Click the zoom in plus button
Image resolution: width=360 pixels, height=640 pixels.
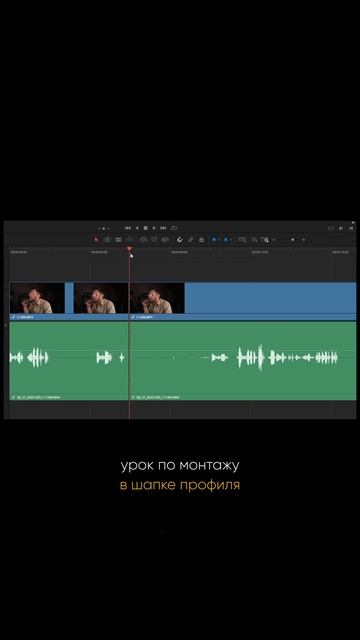pyautogui.click(x=303, y=240)
